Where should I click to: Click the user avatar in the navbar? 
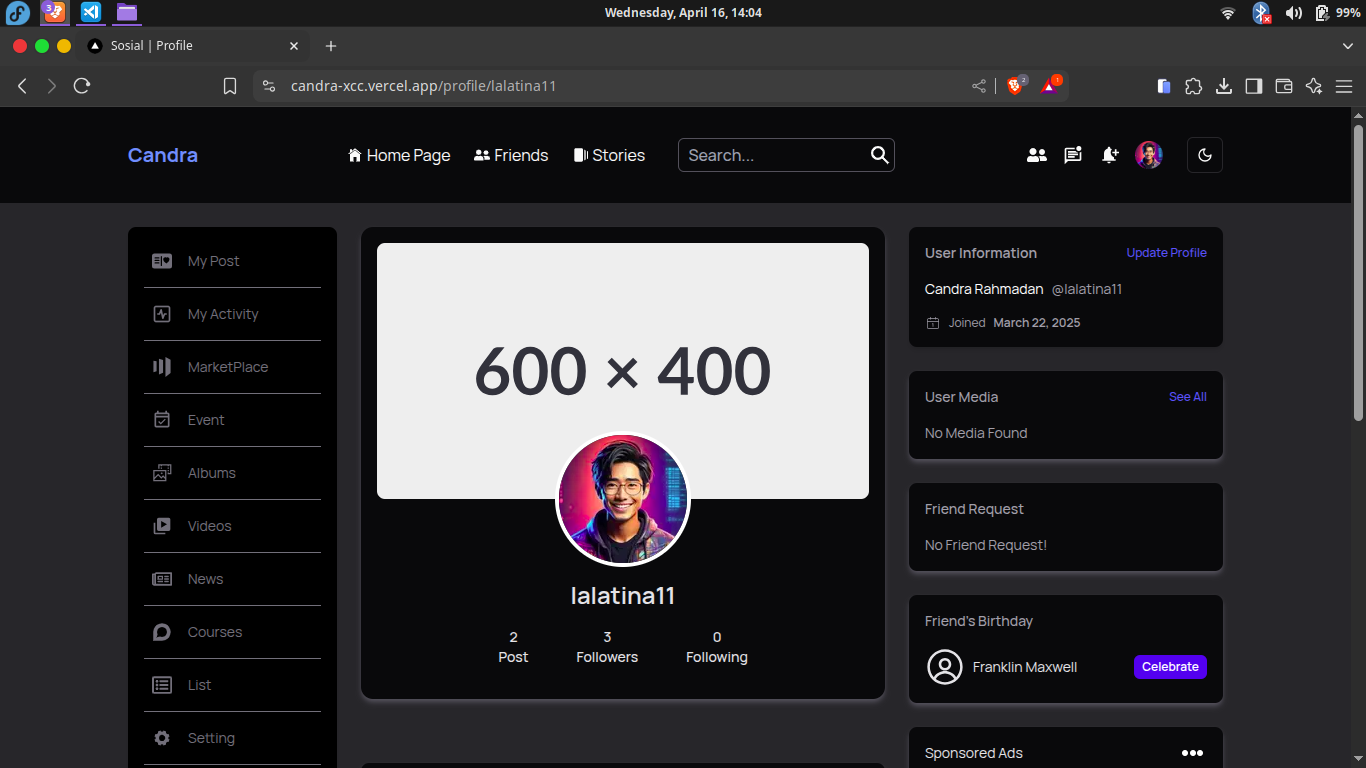[x=1149, y=155]
